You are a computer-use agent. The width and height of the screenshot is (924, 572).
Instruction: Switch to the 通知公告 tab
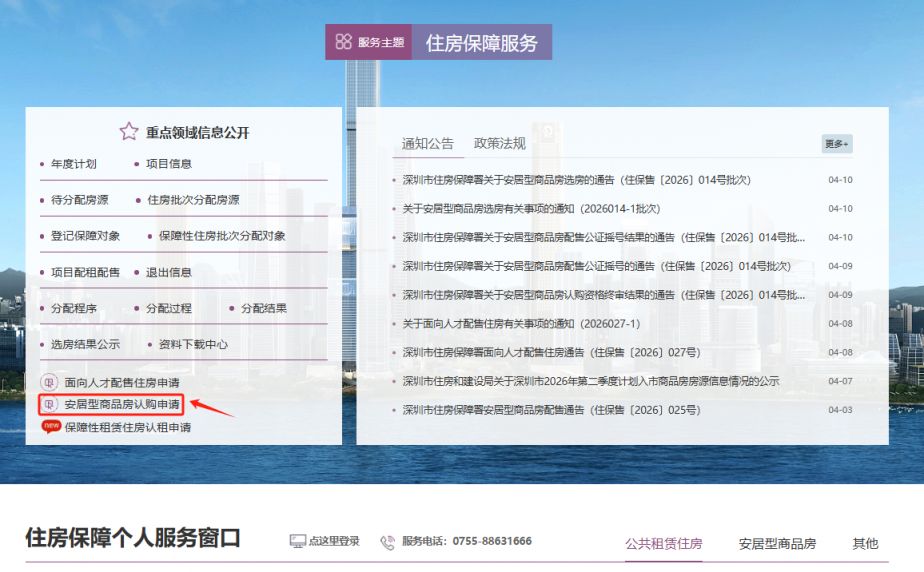pyautogui.click(x=428, y=143)
